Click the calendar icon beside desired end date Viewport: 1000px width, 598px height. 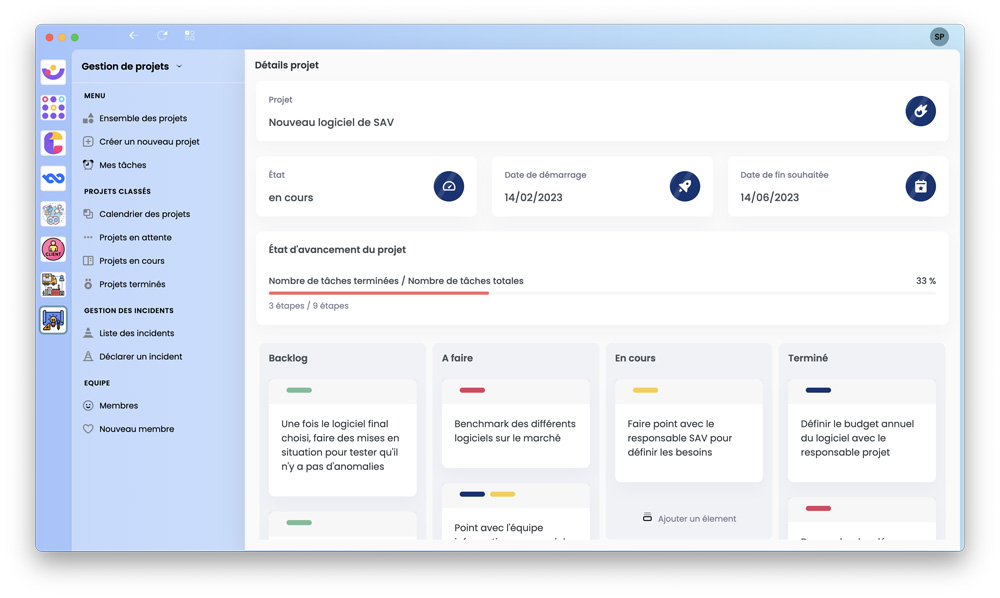920,186
